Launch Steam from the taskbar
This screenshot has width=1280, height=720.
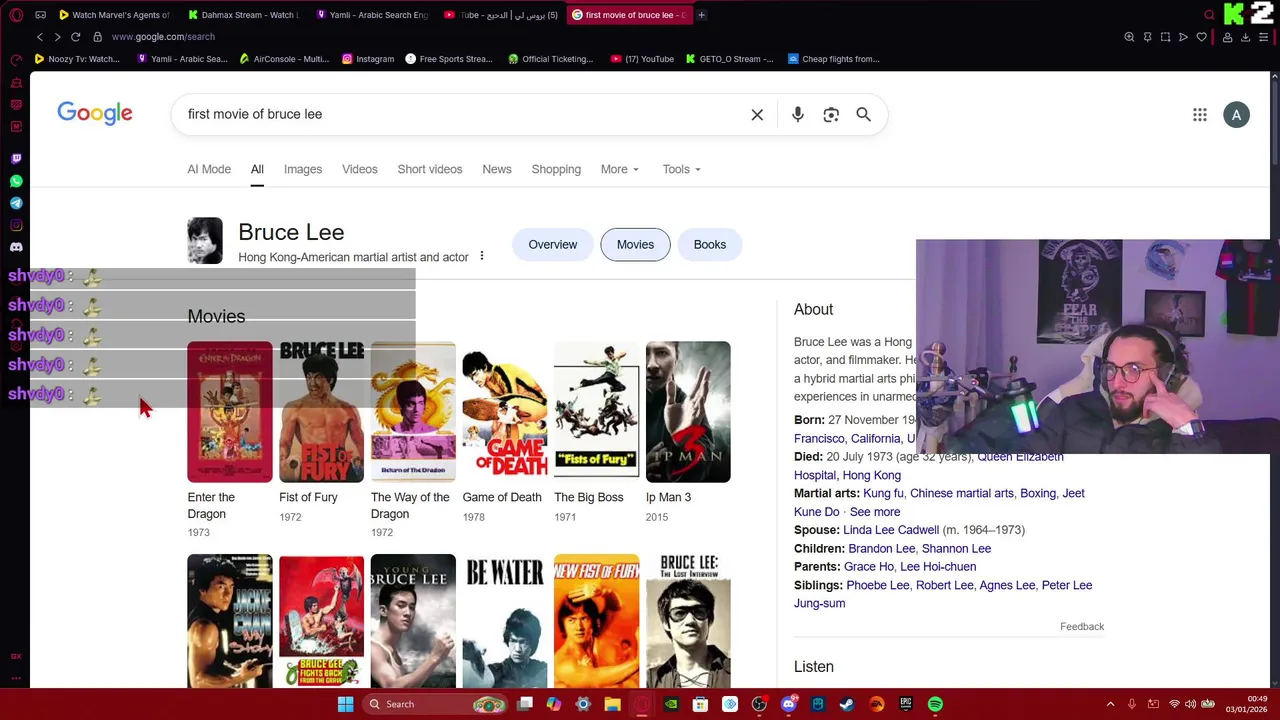click(847, 704)
